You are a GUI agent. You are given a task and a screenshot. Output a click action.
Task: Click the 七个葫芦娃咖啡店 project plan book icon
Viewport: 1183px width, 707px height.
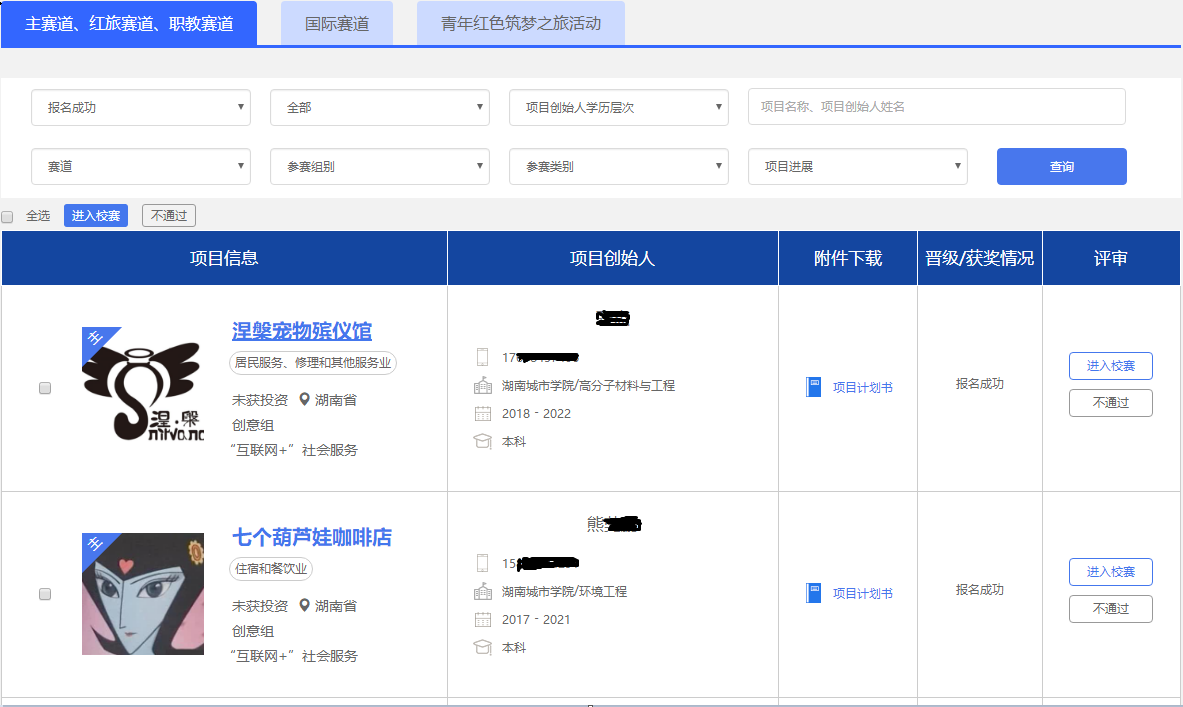[x=813, y=593]
